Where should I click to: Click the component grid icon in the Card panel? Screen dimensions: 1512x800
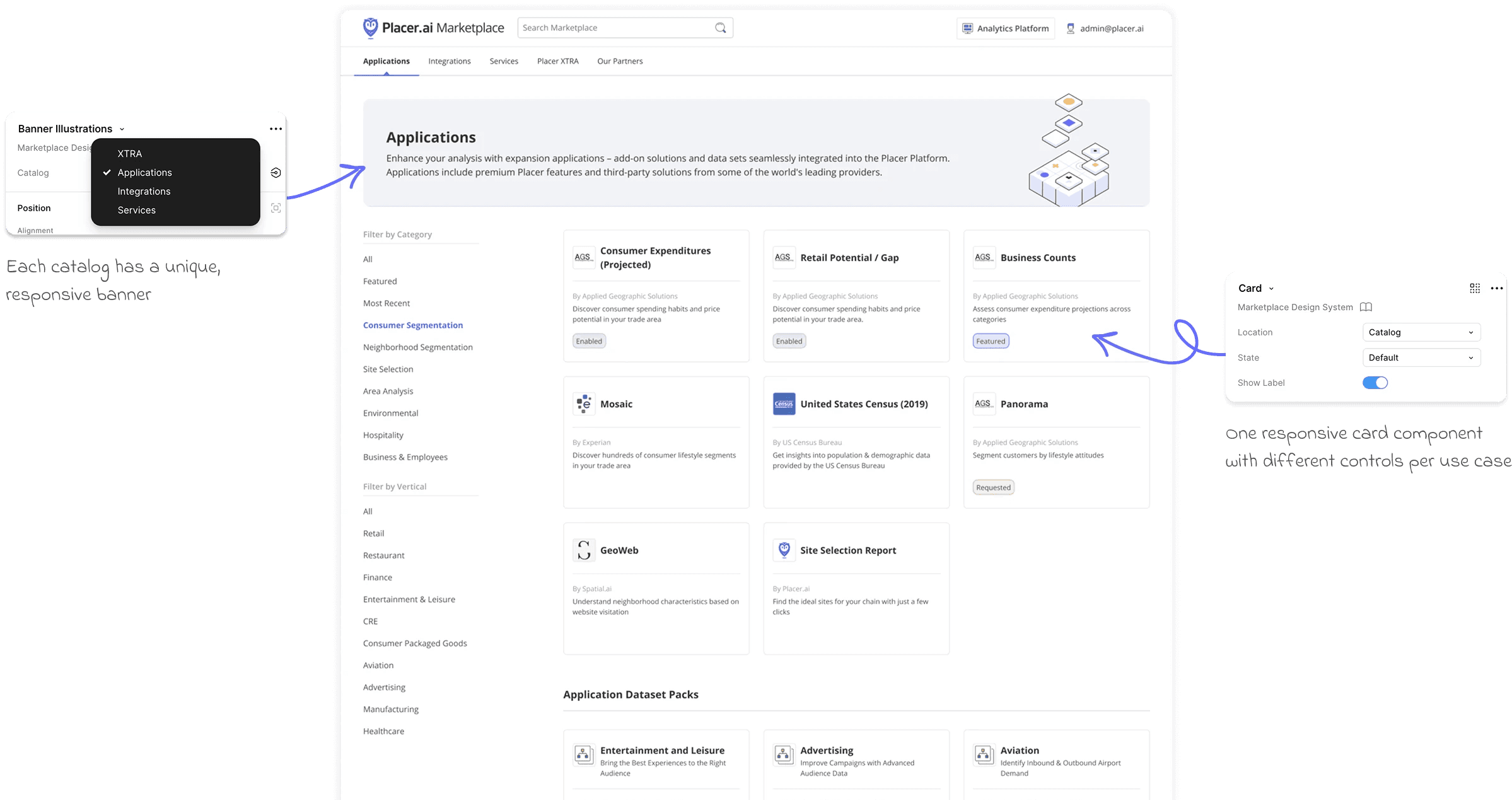(x=1475, y=287)
